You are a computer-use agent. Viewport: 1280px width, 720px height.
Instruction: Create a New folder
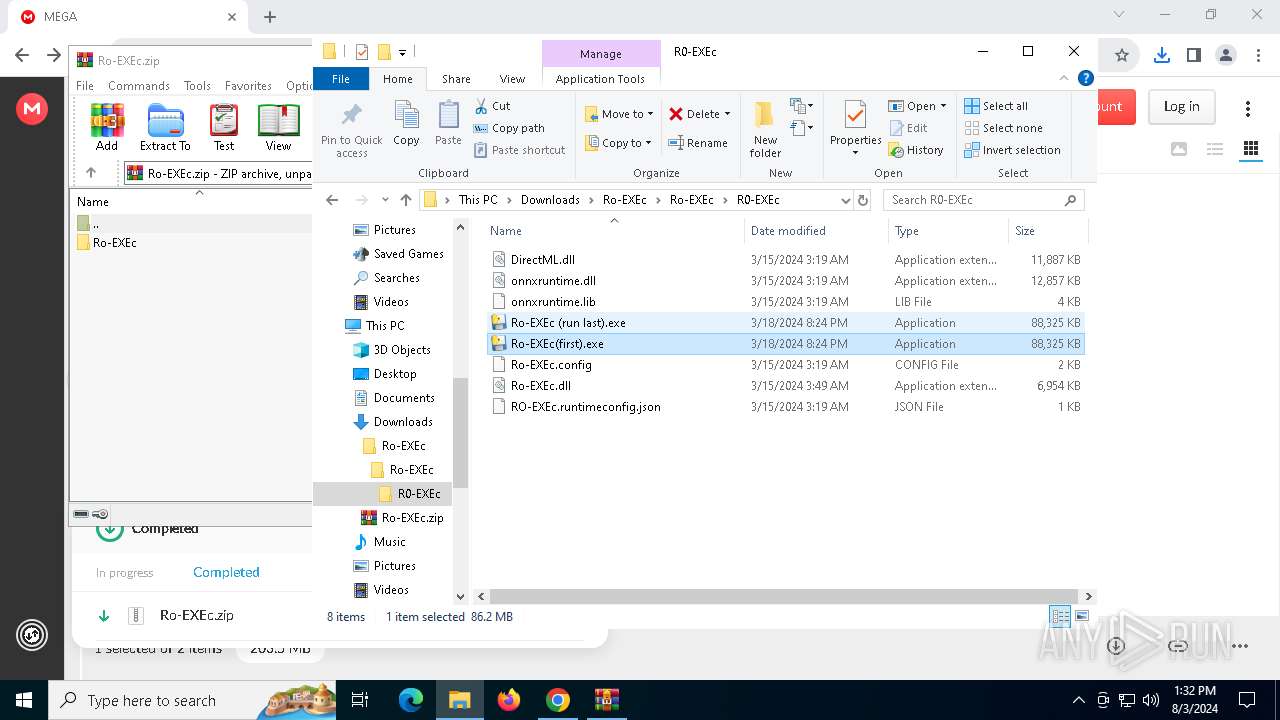(765, 129)
